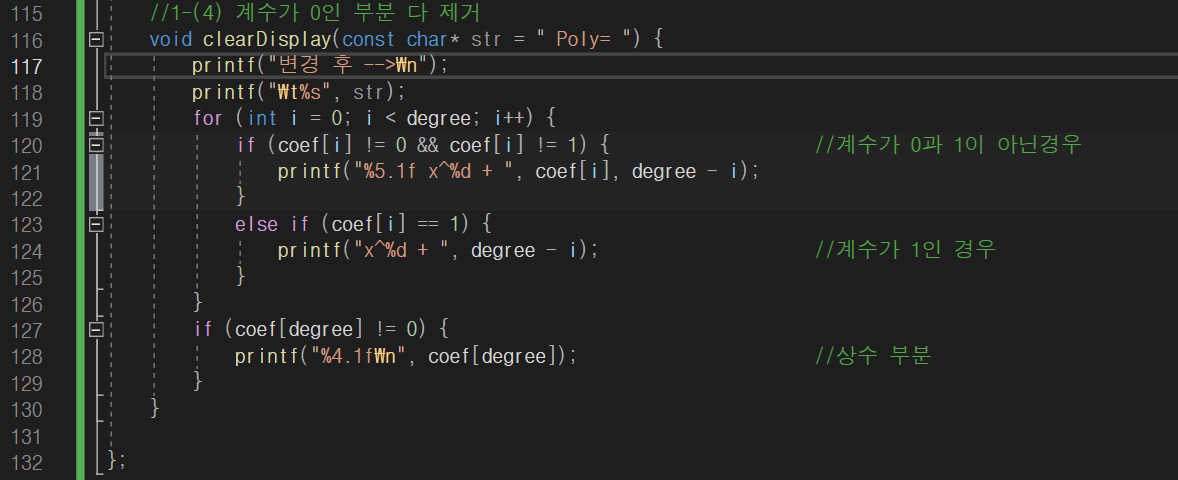Click 'degree - i' argument on line 121
1178x480 pixels.
(685, 171)
